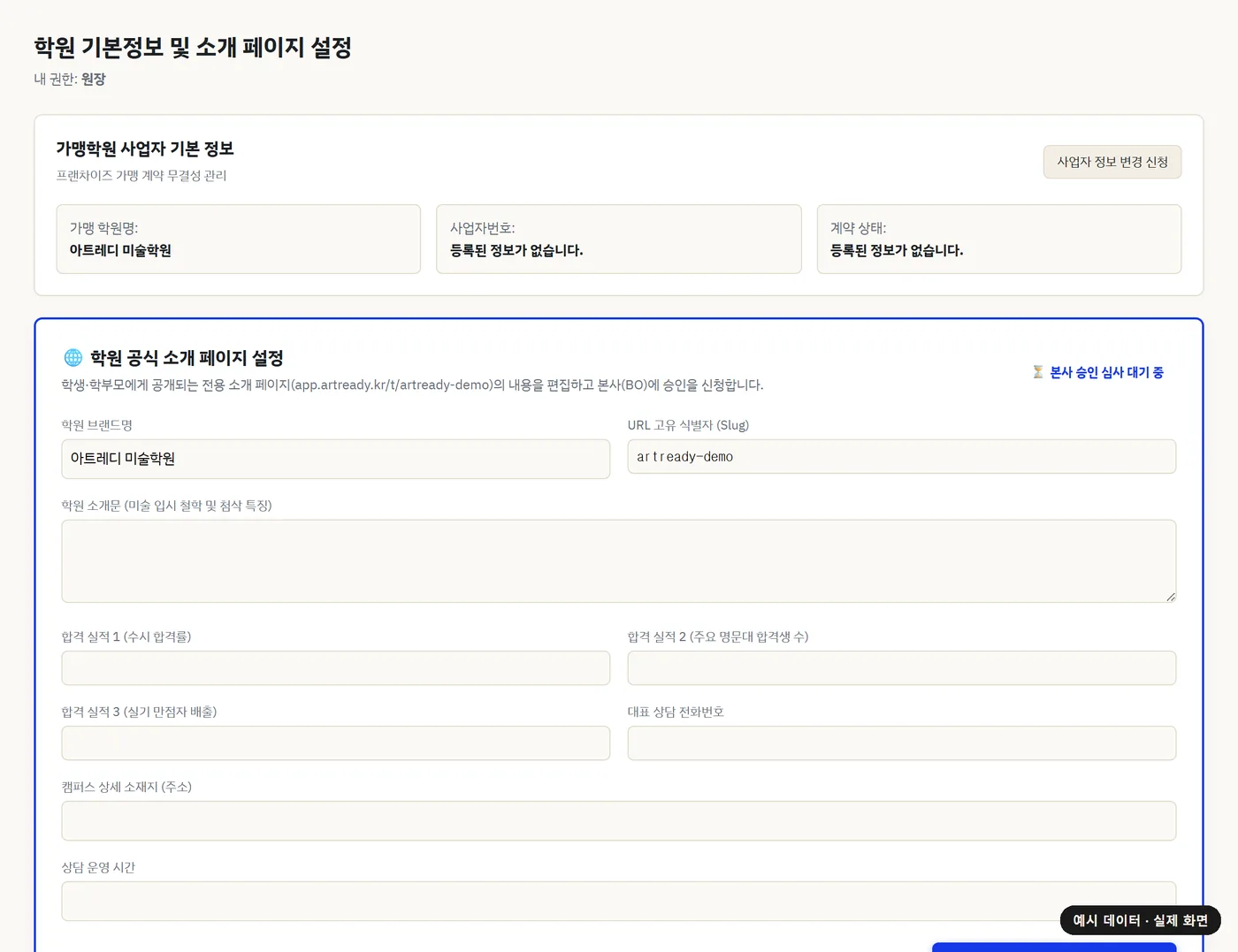Click the 사업자 정보 변경 신청 button
1238x952 pixels.
pyautogui.click(x=1112, y=162)
